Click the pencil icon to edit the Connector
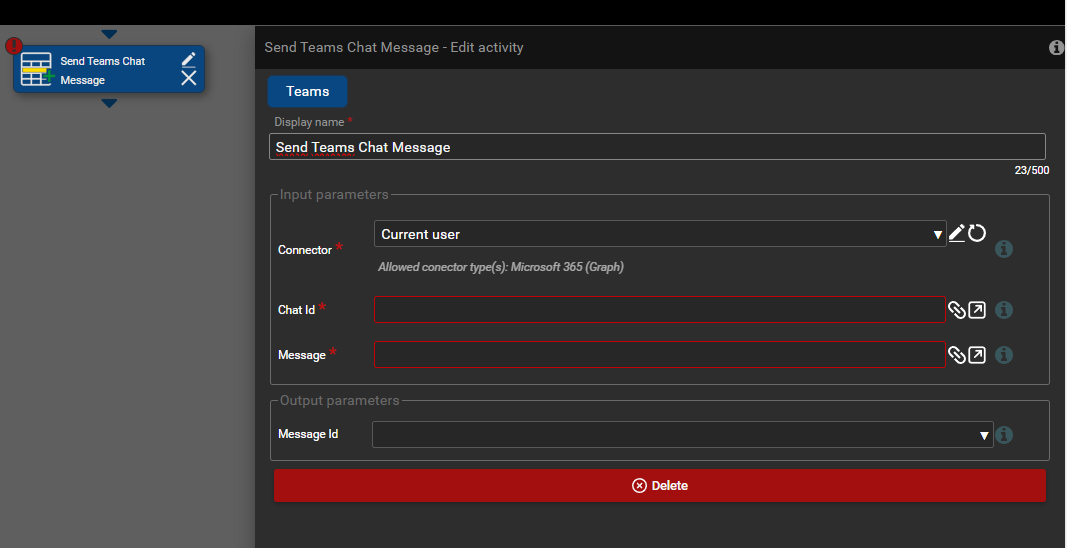This screenshot has width=1067, height=548. 957,234
